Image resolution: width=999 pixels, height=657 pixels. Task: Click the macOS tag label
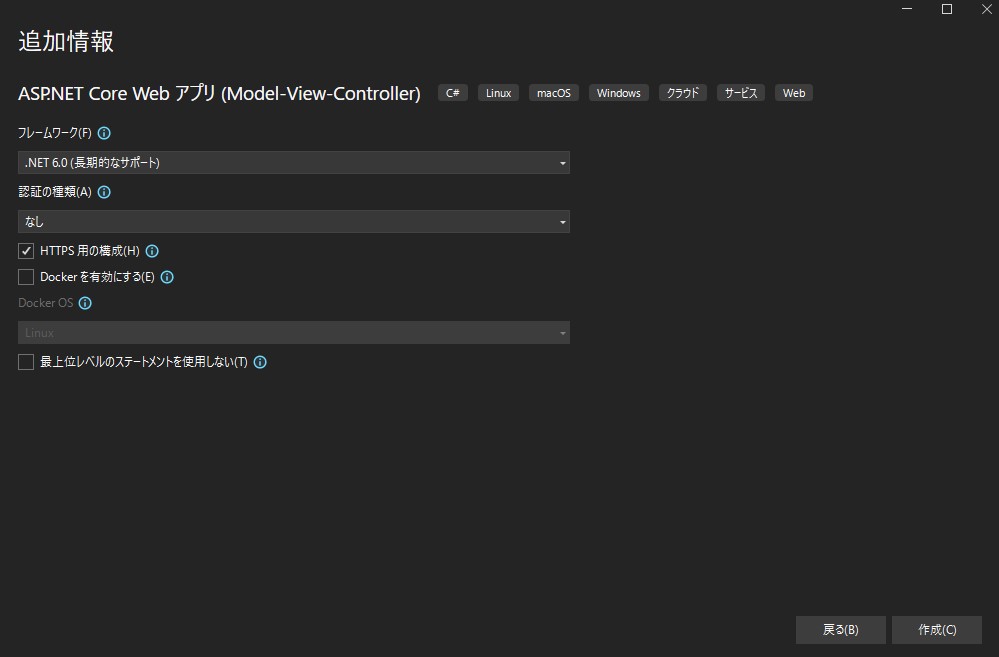[553, 93]
